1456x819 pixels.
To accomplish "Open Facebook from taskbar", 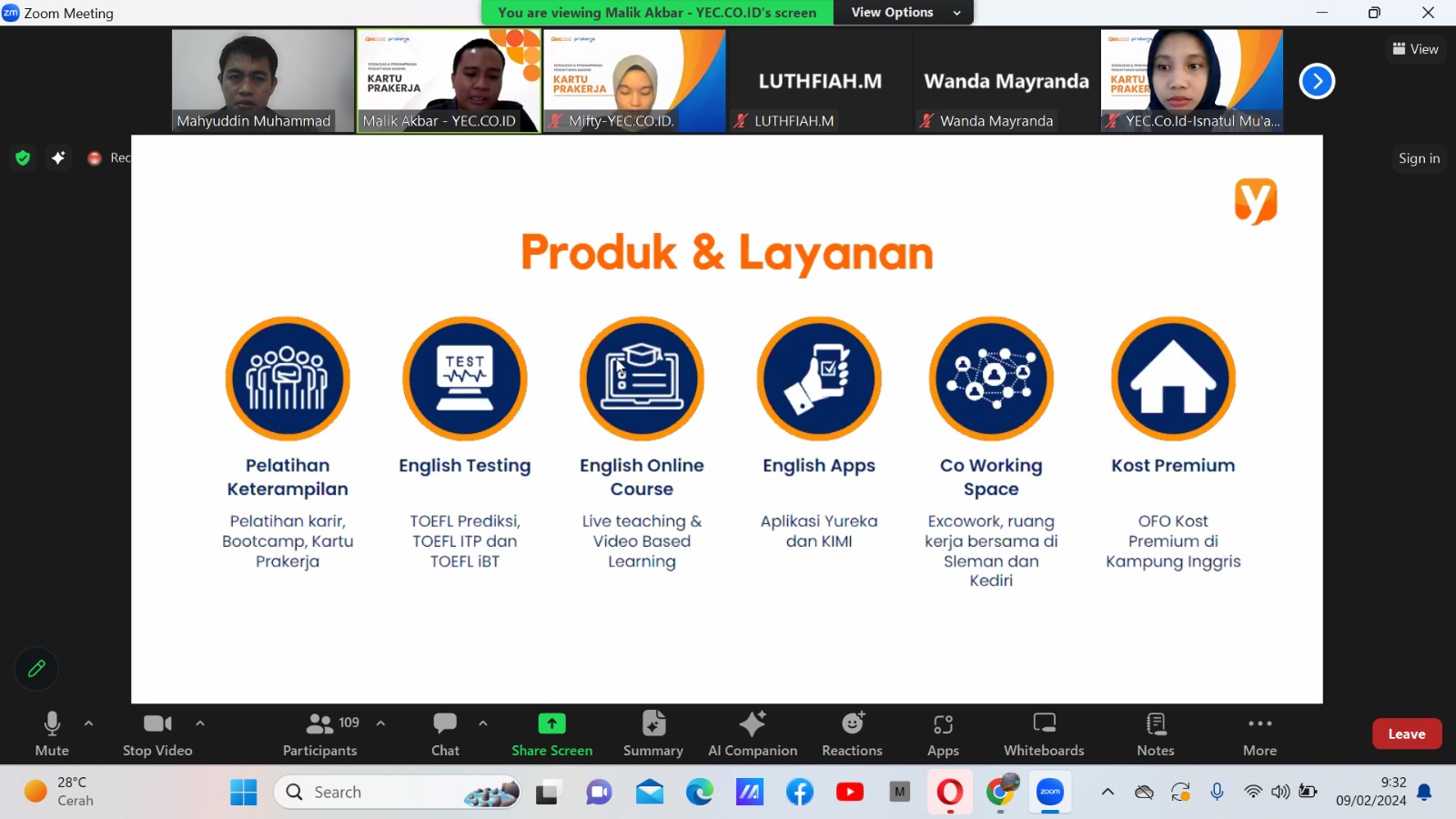I will [x=800, y=793].
